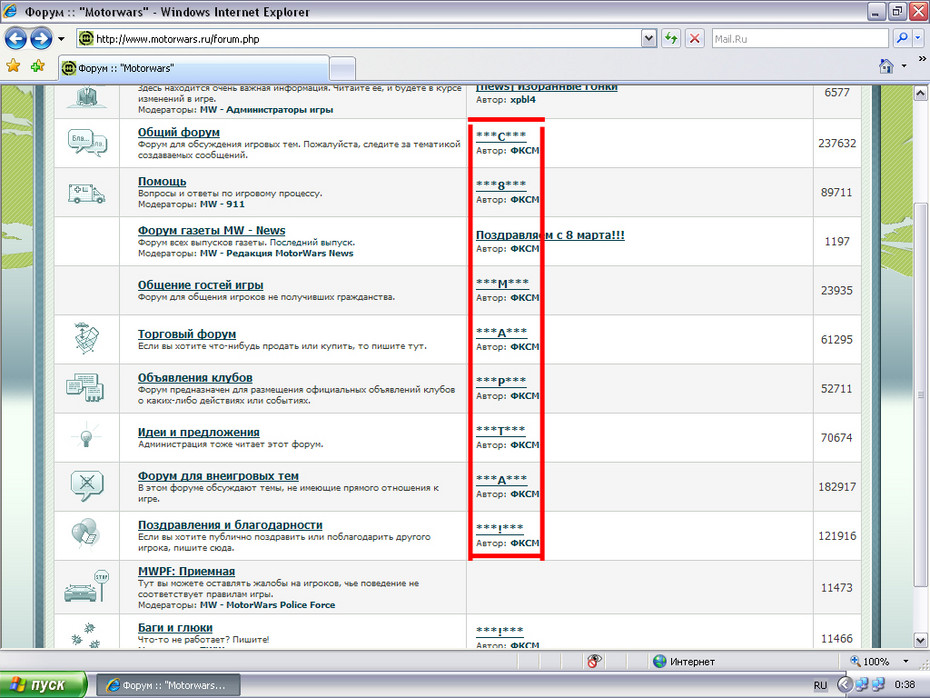Click the Форум Motorwars taskbar button

click(168, 685)
